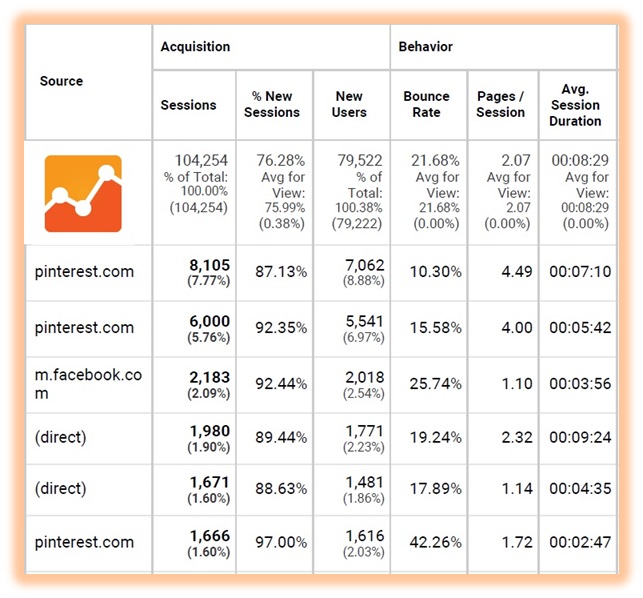Viewport: 643px width, 598px height.
Task: Click the total sessions value 104,254
Action: click(x=201, y=160)
